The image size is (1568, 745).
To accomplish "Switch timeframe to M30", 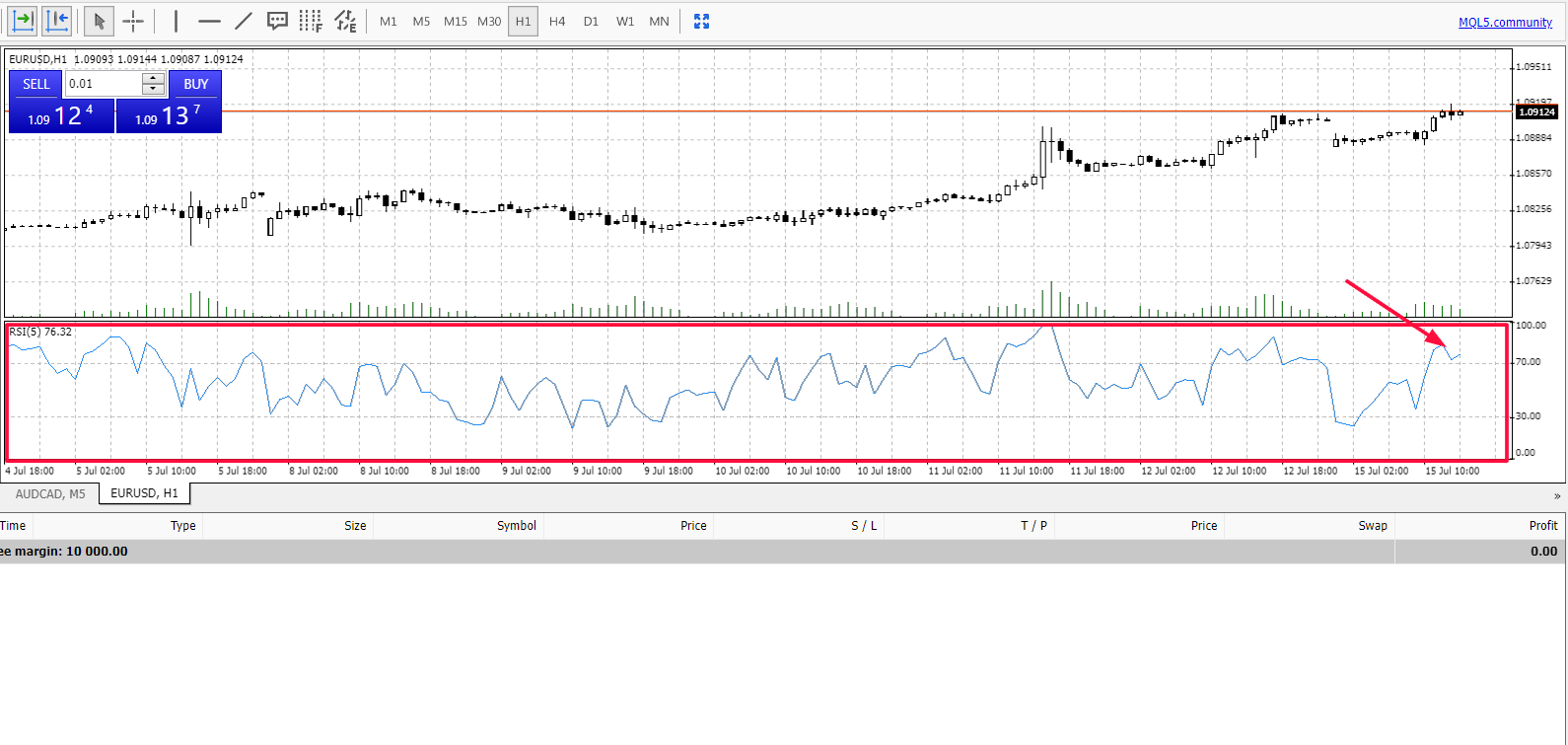I will click(489, 21).
